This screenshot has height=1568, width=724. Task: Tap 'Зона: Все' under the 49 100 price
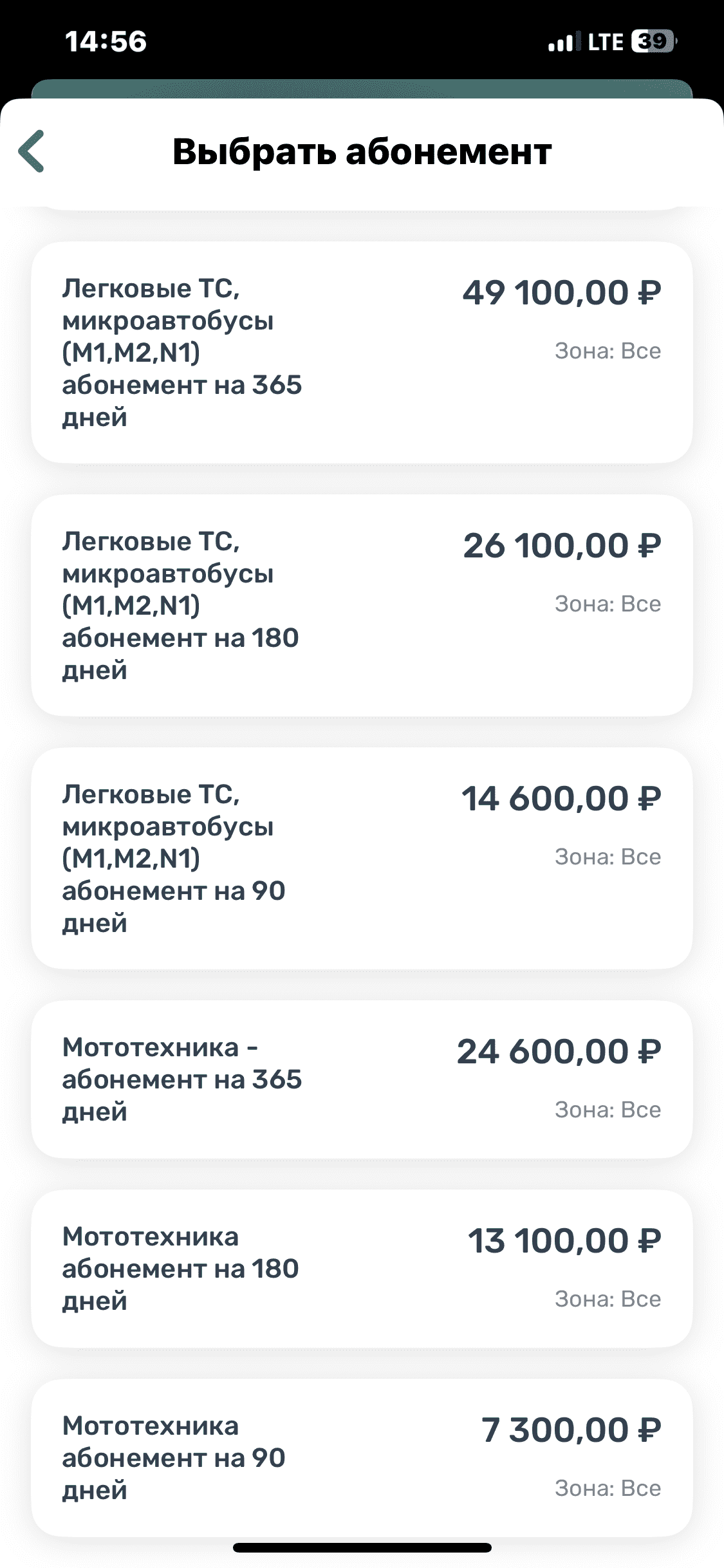[x=608, y=351]
